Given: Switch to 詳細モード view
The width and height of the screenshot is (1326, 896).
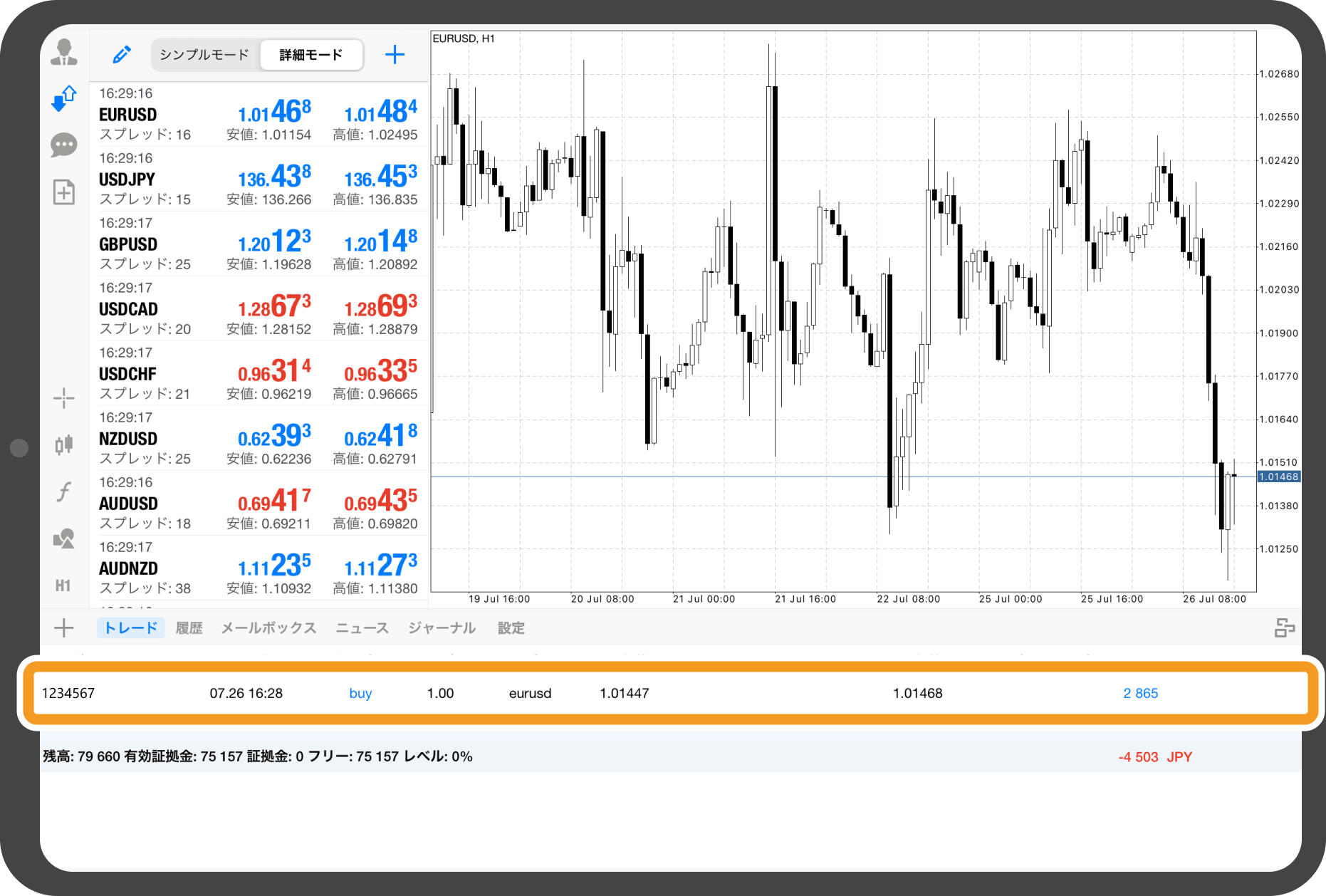Looking at the screenshot, I should (311, 55).
